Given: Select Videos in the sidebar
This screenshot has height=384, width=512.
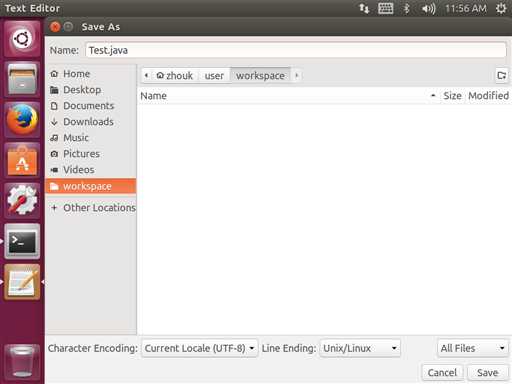Looking at the screenshot, I should pos(91,170).
